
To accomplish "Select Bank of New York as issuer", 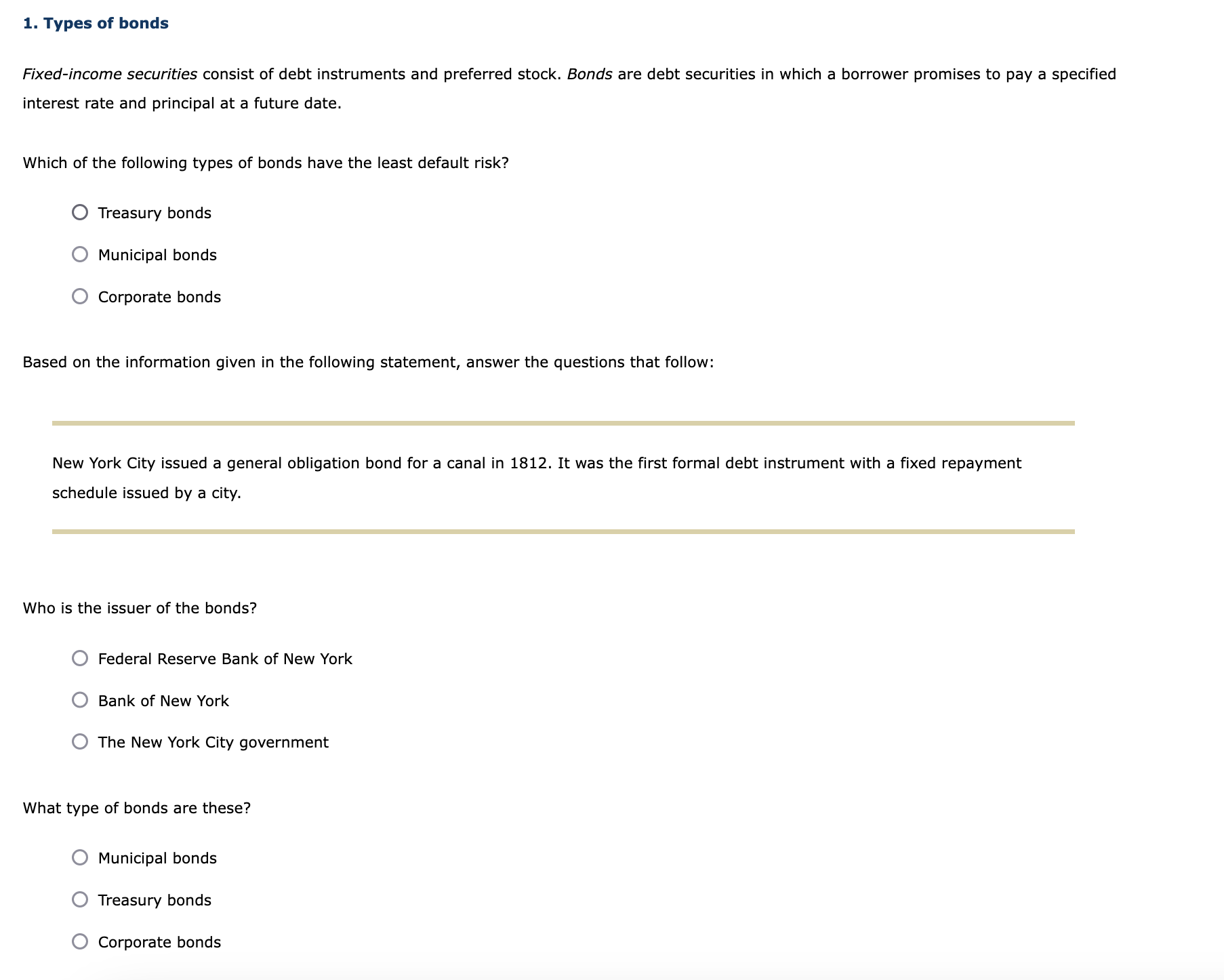I will pyautogui.click(x=80, y=700).
